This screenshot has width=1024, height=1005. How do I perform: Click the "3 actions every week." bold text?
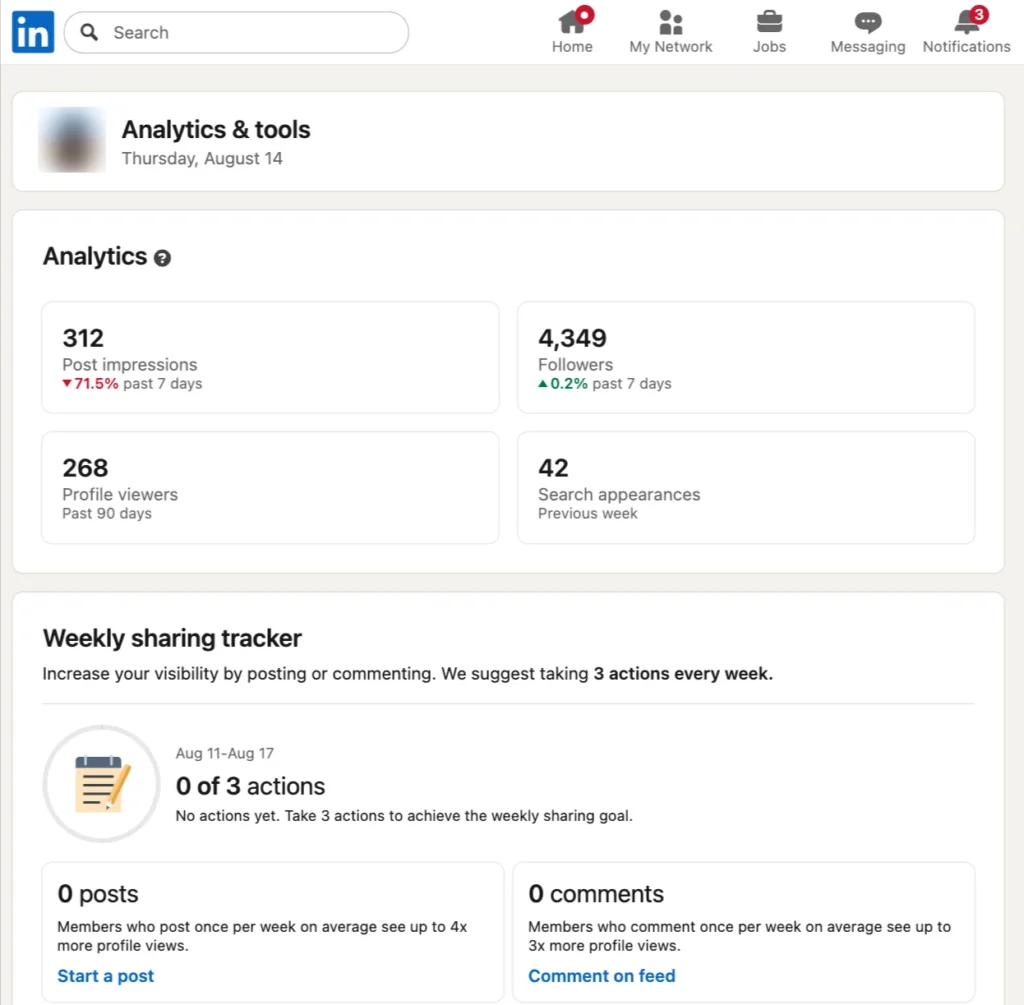pos(683,673)
